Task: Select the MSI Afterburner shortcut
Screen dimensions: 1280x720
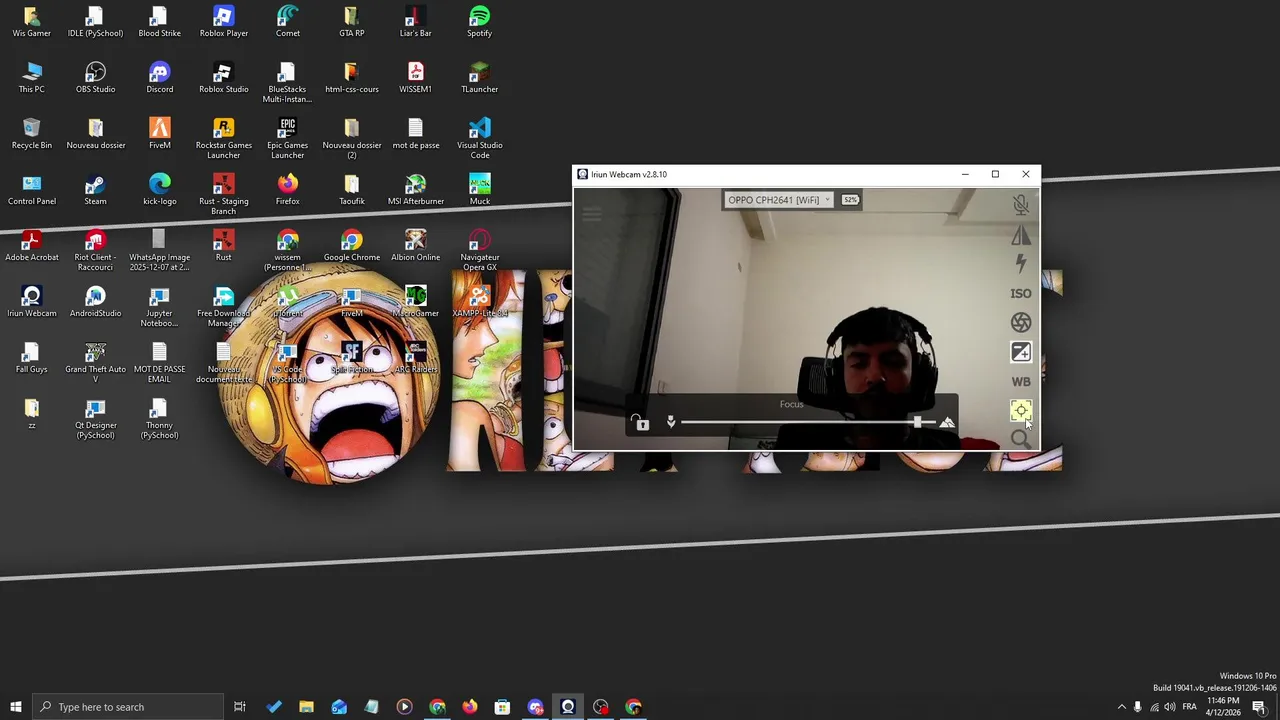Action: click(x=415, y=190)
